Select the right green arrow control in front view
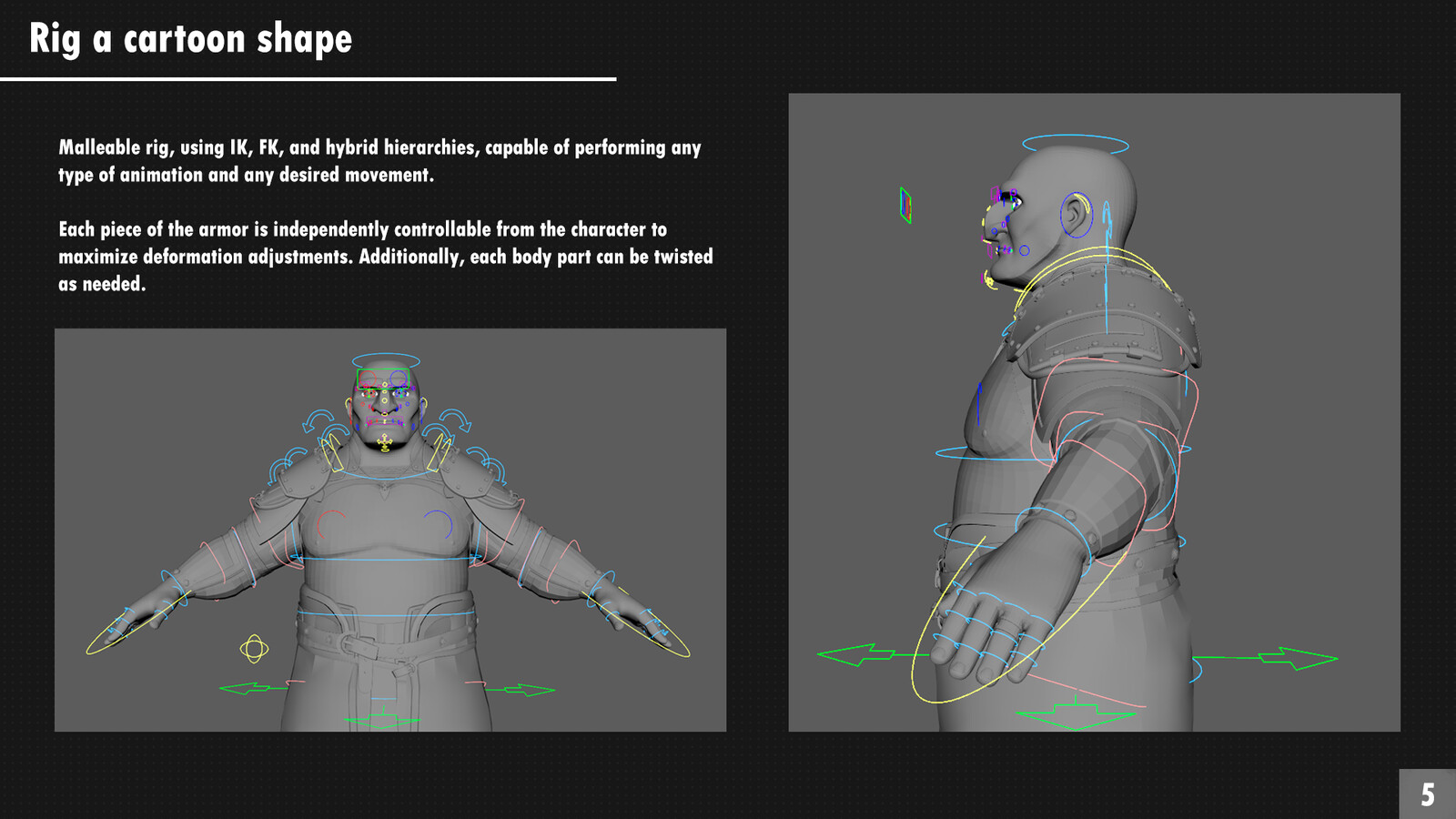 [x=521, y=690]
